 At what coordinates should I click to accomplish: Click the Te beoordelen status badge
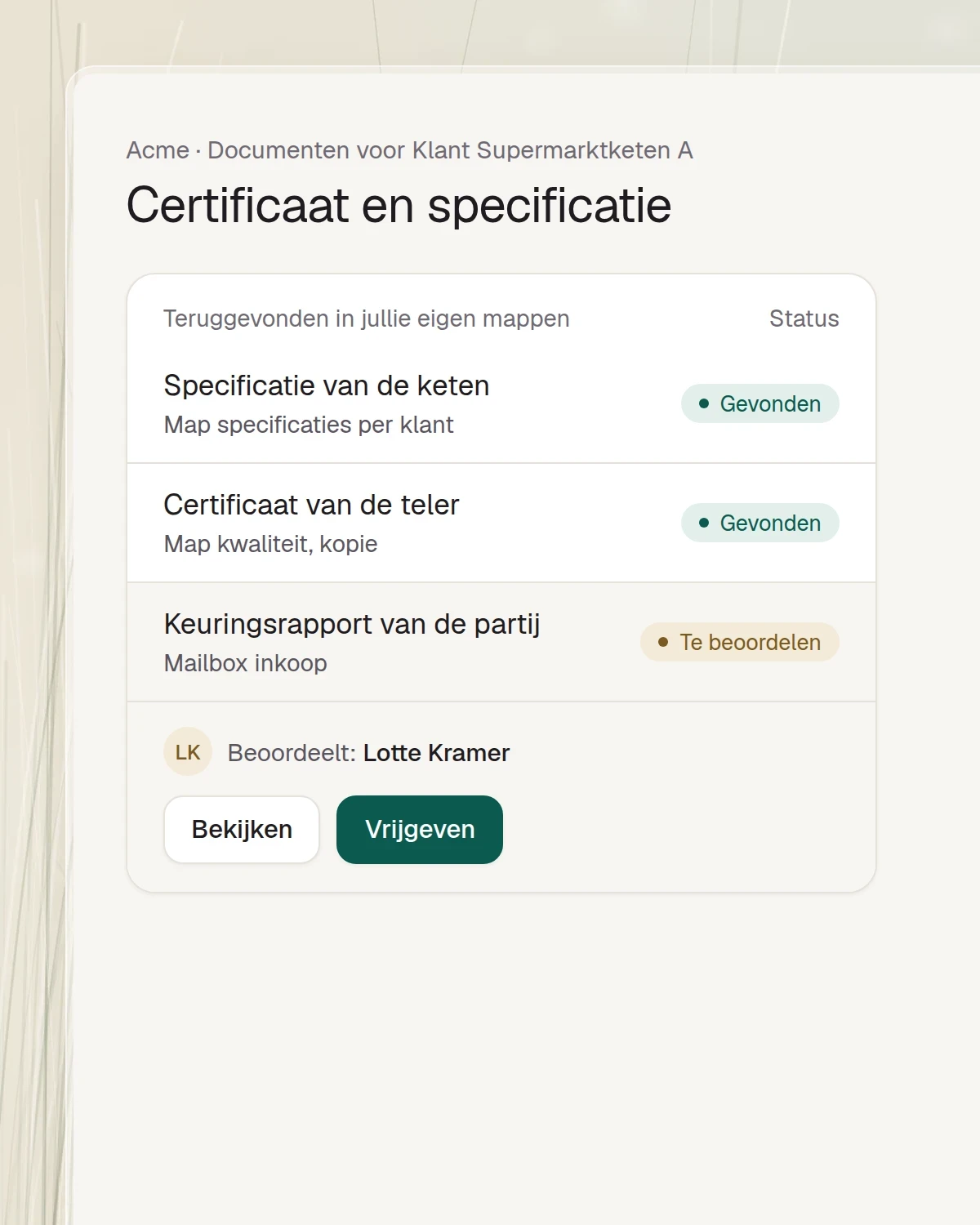[x=740, y=642]
